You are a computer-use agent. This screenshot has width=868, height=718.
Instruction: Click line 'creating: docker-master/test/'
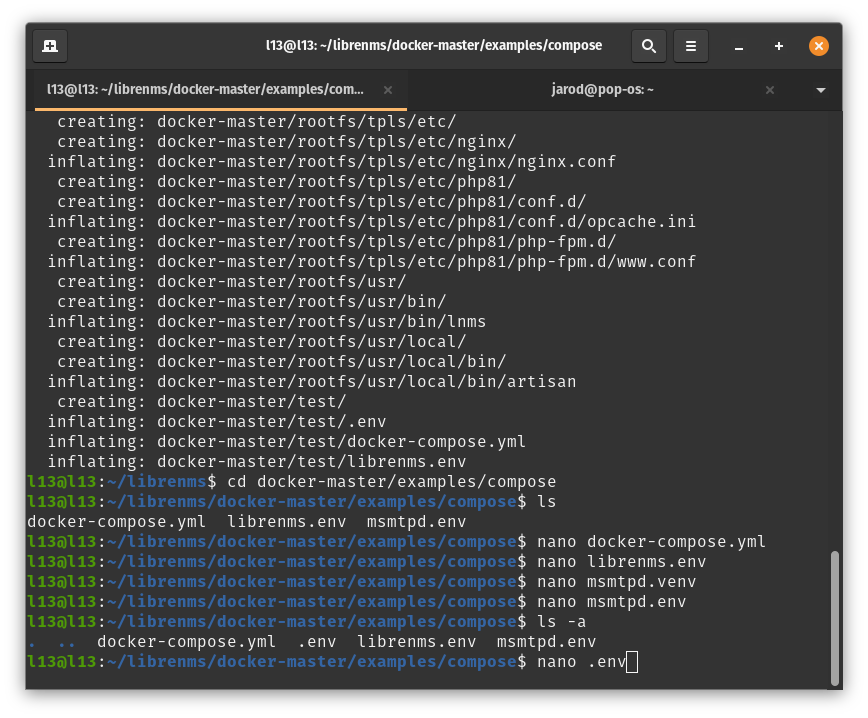click(202, 402)
